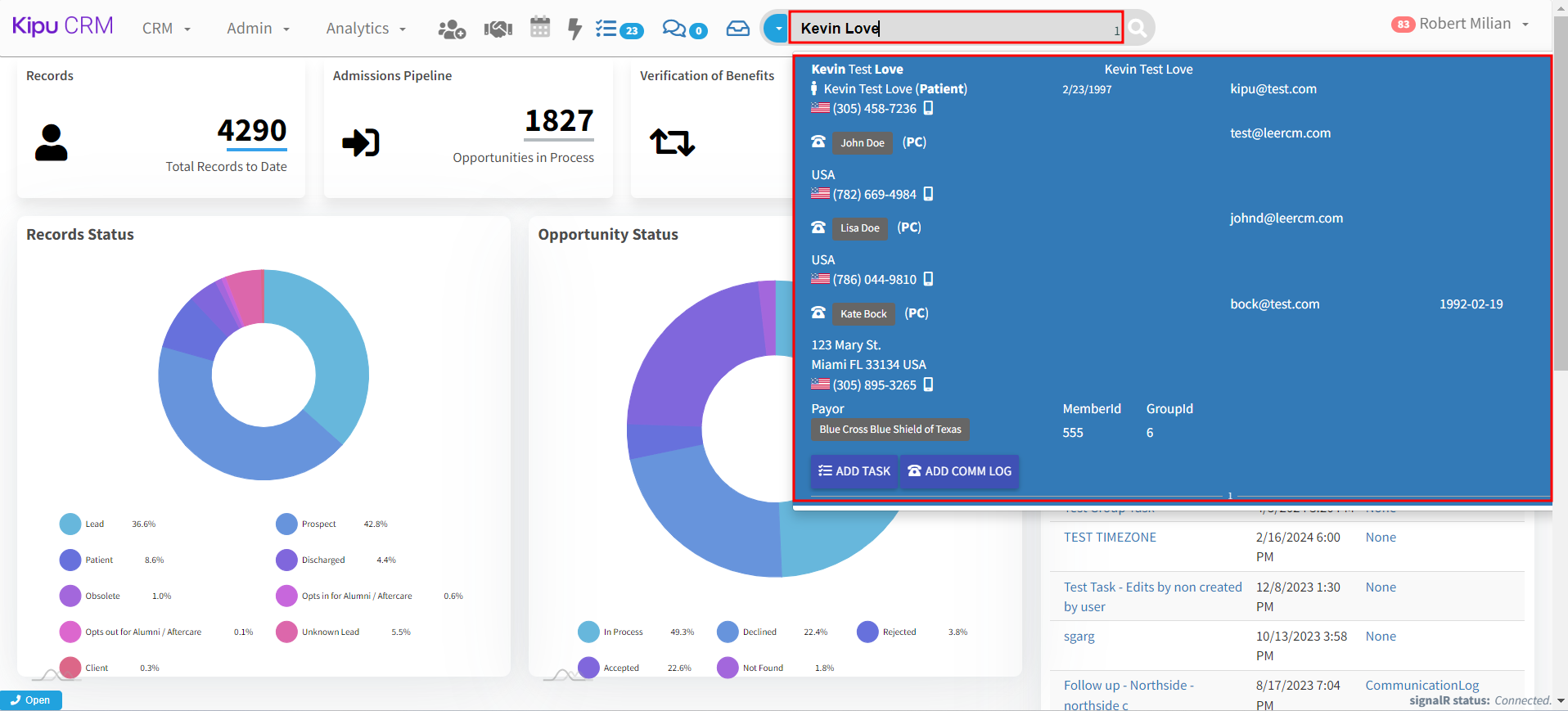1568x711 pixels.
Task: Click the lightning bolt quick actions icon
Action: point(574,29)
